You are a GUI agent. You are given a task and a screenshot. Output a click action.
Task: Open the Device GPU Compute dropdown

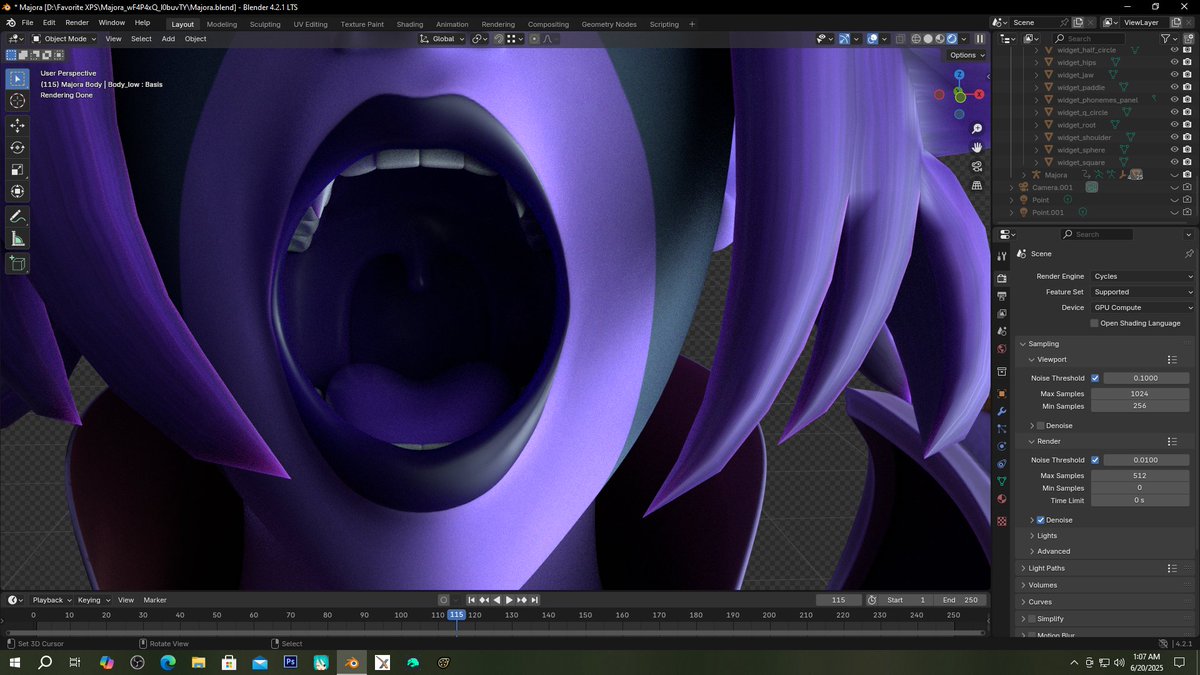coord(1143,308)
